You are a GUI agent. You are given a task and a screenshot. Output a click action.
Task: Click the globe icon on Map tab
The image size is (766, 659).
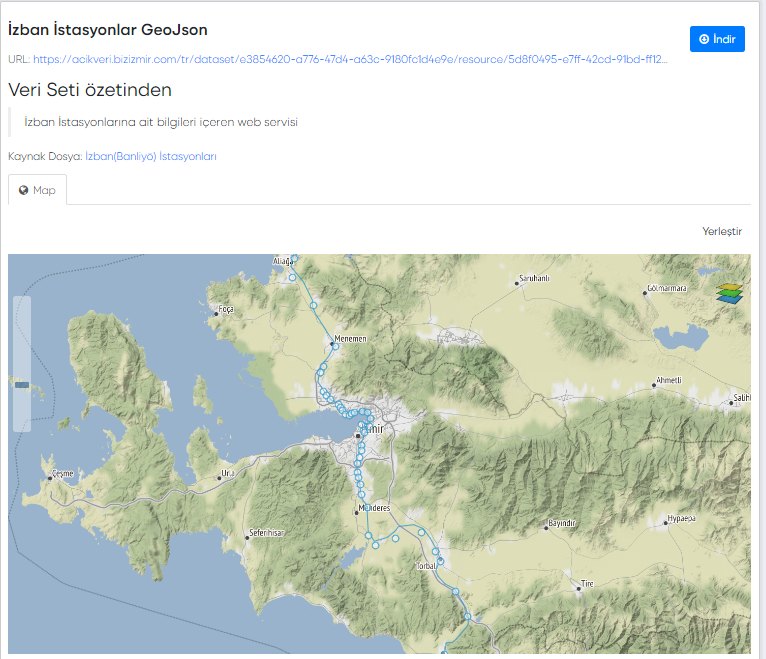coord(24,190)
